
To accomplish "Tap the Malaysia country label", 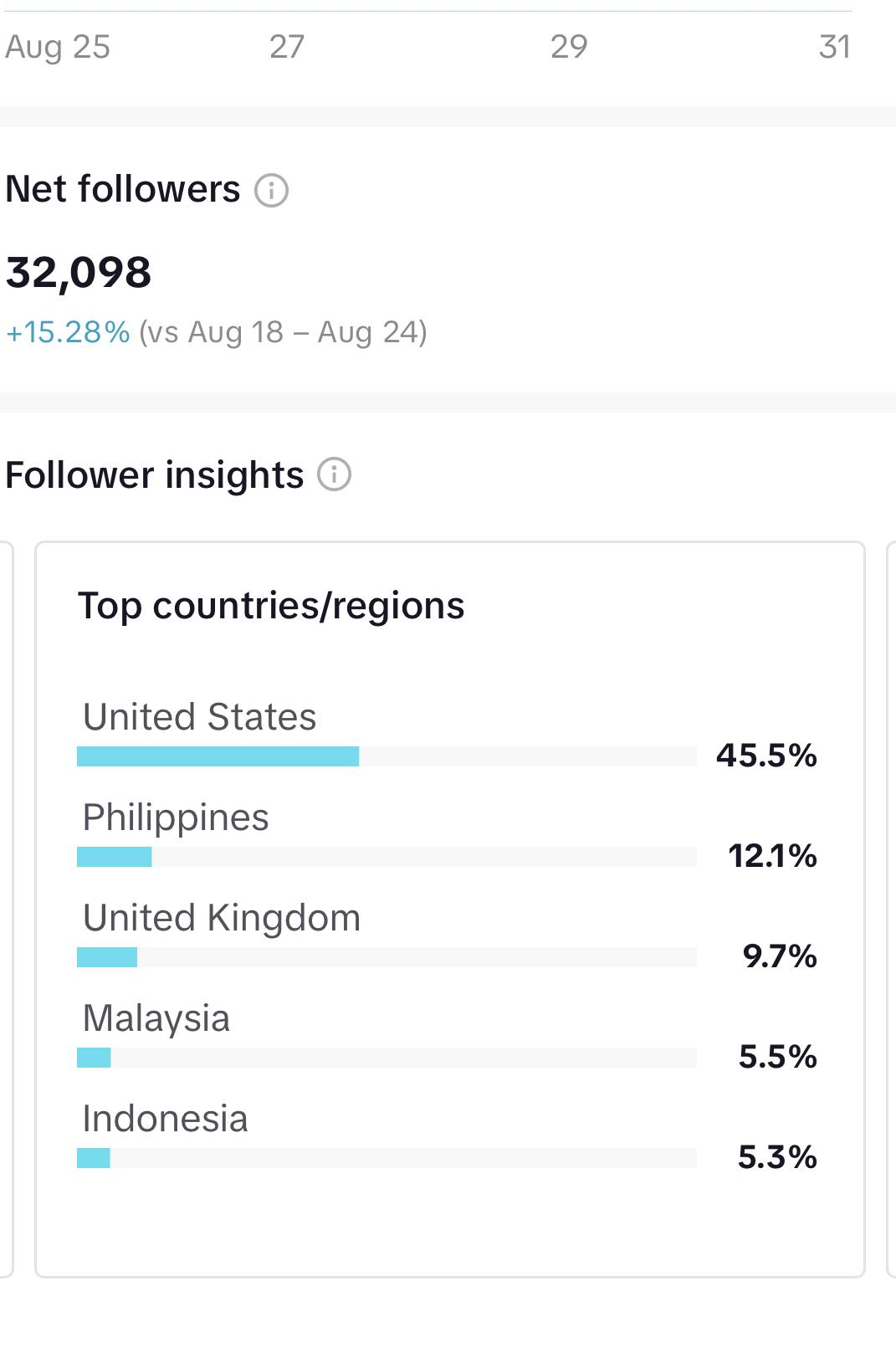I will [156, 1017].
